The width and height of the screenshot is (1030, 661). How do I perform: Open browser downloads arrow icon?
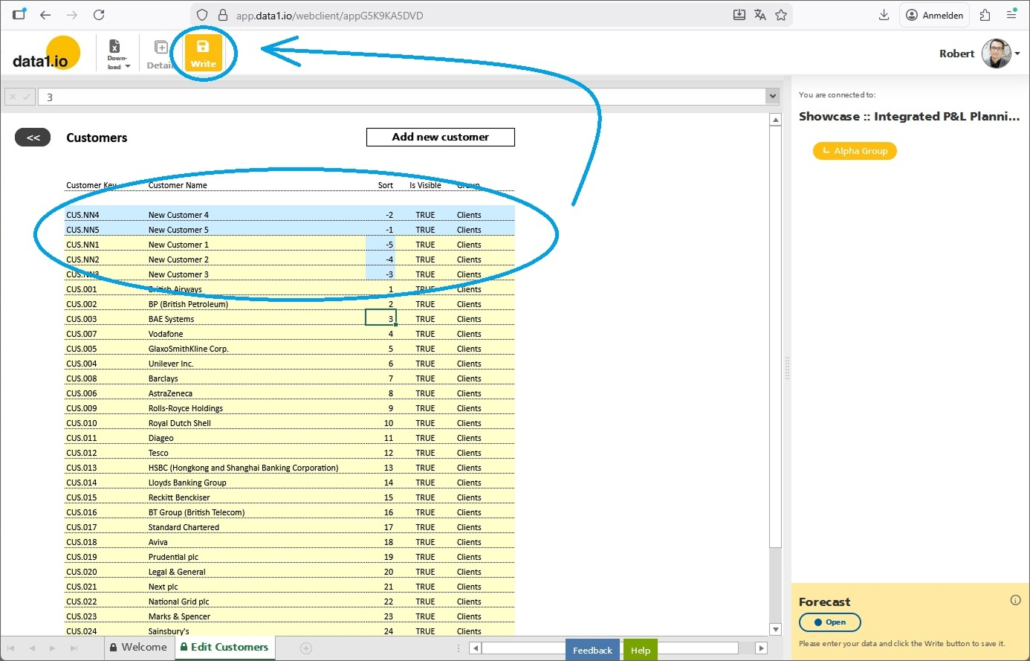pyautogui.click(x=884, y=15)
